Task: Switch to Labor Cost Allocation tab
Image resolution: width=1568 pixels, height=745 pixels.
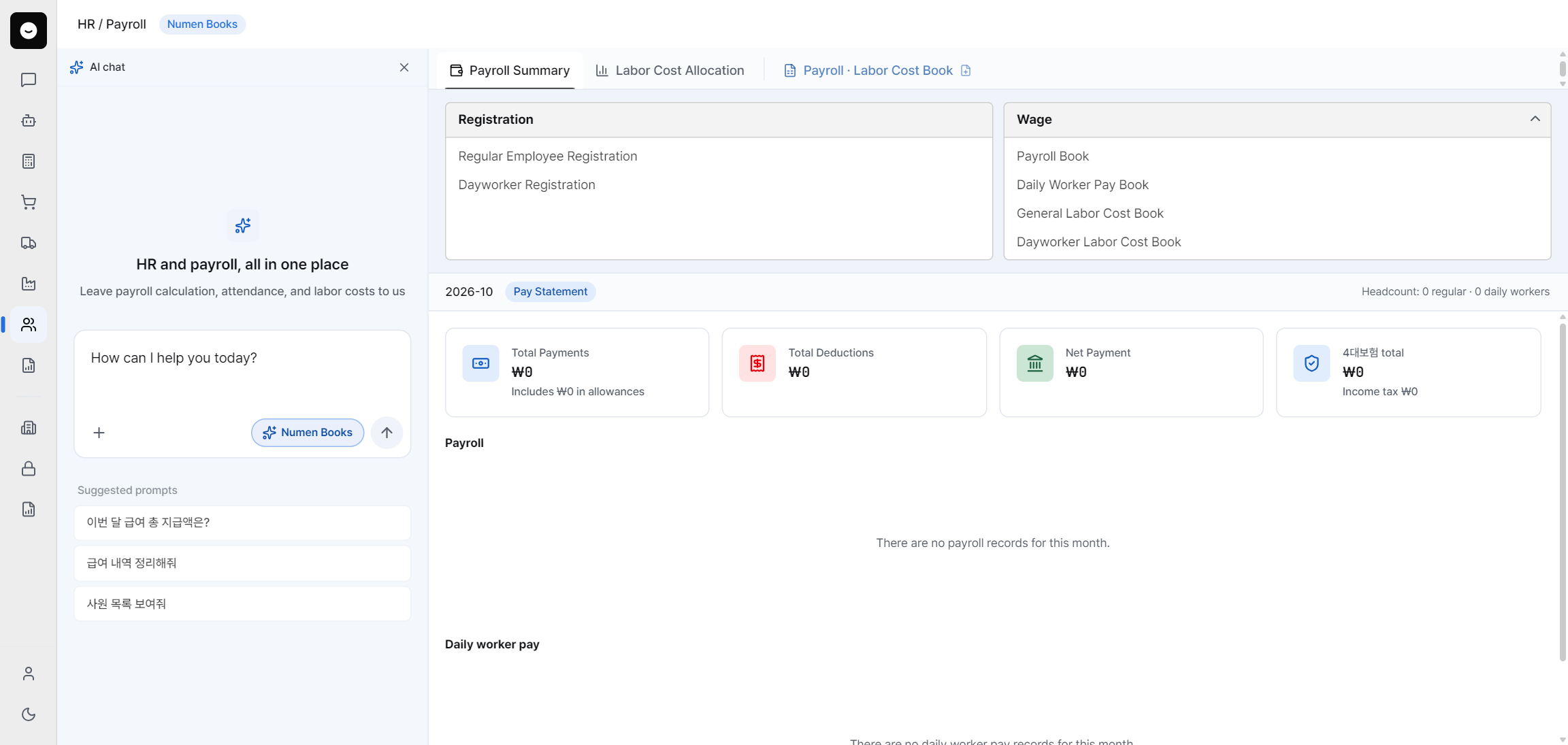Action: coord(670,70)
